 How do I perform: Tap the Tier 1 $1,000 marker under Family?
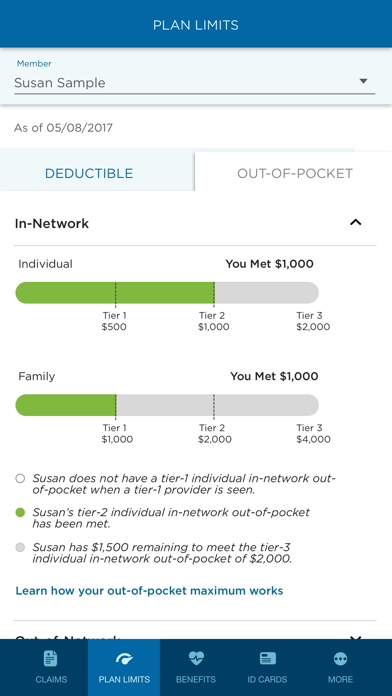(117, 434)
